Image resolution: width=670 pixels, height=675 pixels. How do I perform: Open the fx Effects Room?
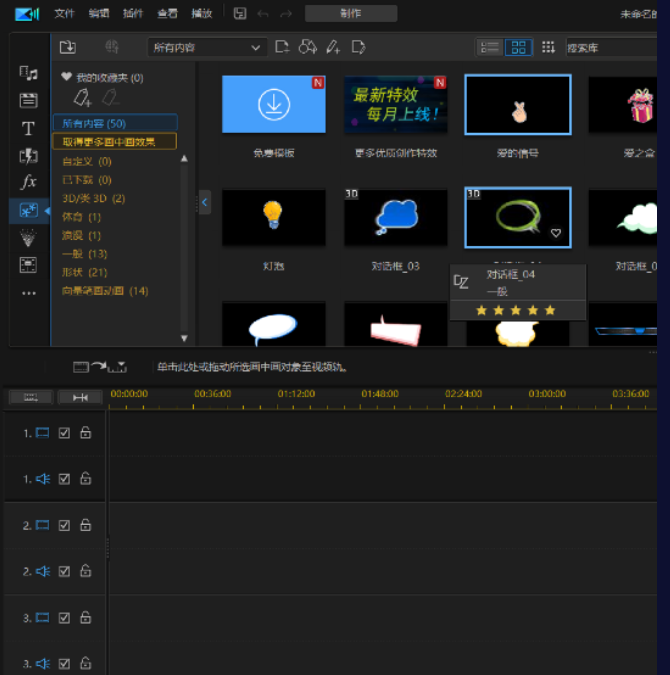click(x=28, y=183)
